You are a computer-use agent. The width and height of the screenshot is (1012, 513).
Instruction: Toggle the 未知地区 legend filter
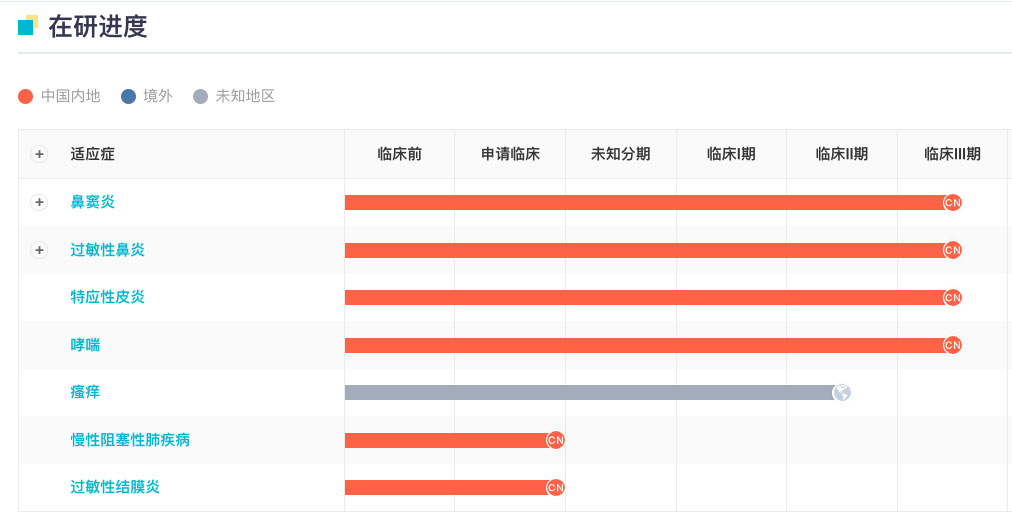pos(234,96)
